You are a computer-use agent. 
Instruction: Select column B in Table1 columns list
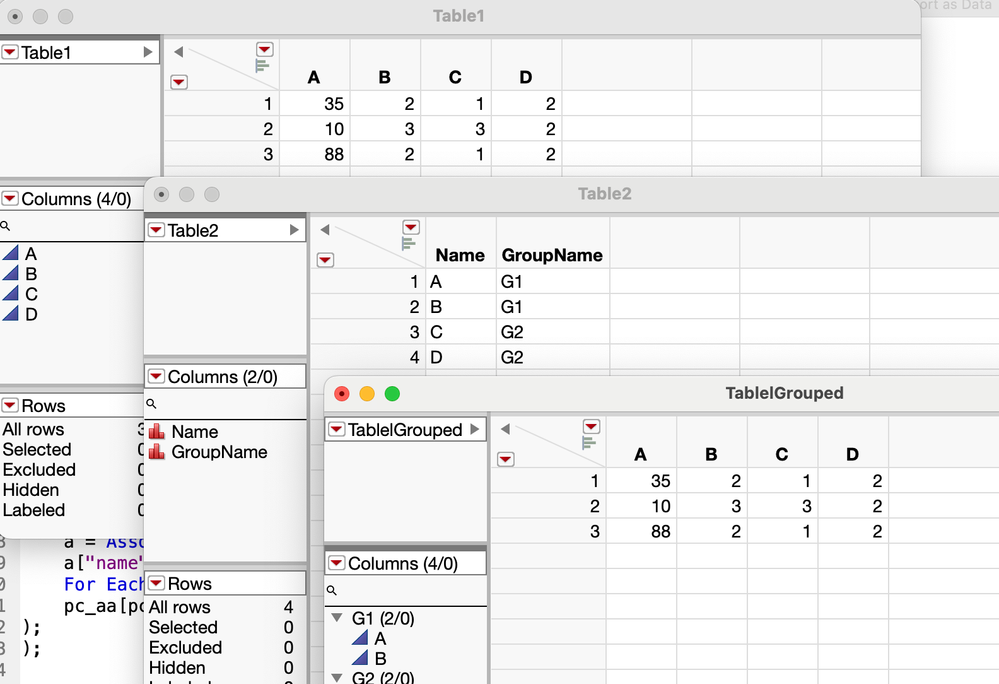31,274
